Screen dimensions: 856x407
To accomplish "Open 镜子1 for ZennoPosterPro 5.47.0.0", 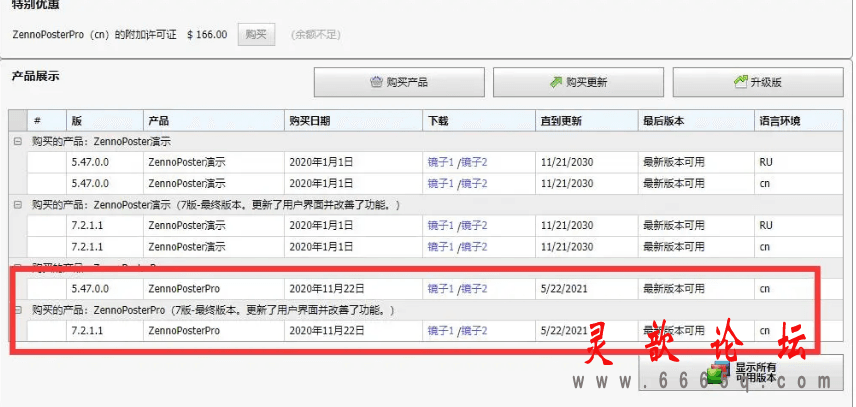I will pos(441,289).
